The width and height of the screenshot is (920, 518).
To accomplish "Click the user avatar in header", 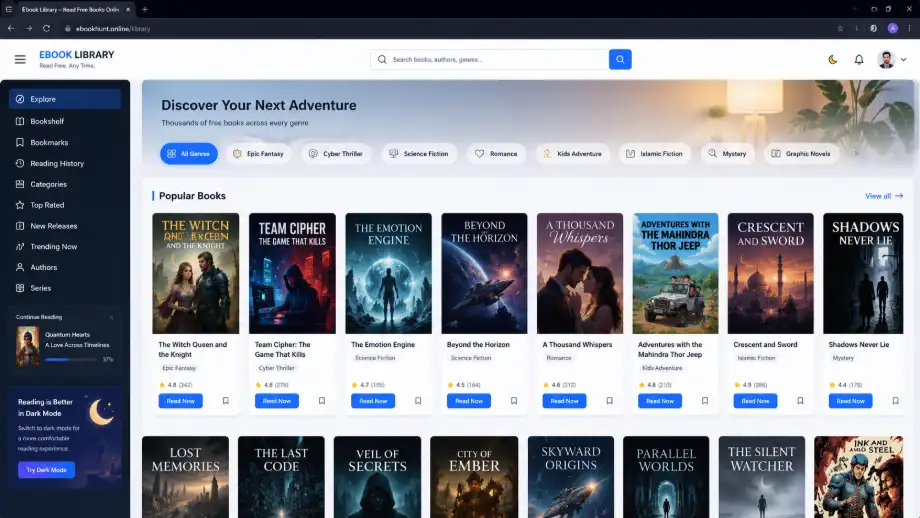I will (x=886, y=59).
